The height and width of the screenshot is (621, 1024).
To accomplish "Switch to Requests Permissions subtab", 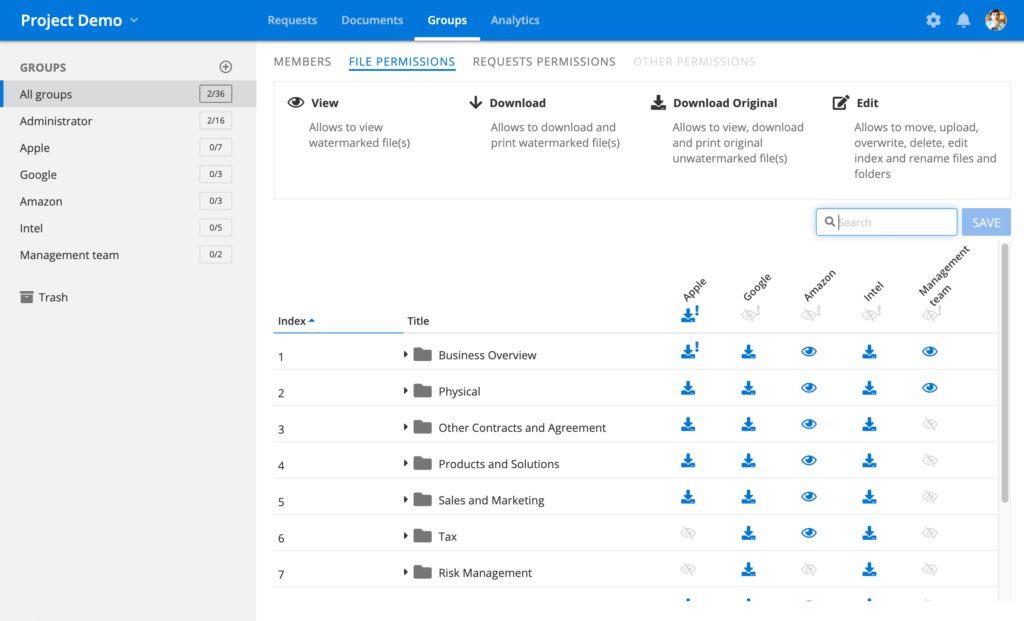I will pos(544,61).
